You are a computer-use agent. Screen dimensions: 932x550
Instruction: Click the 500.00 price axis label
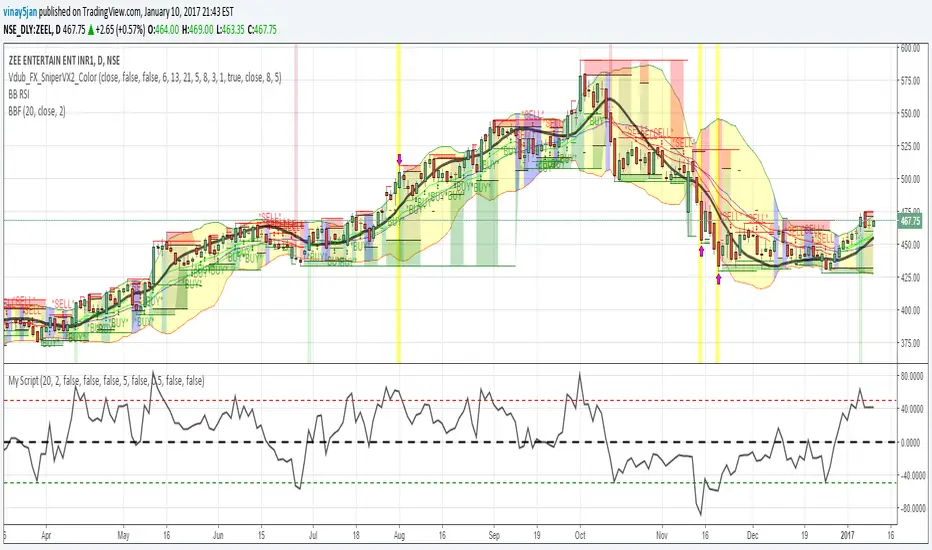[910, 179]
